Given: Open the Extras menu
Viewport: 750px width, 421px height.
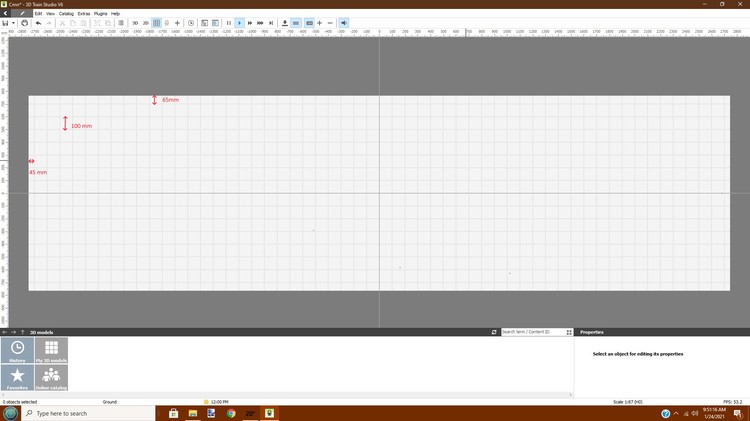Looking at the screenshot, I should point(84,14).
